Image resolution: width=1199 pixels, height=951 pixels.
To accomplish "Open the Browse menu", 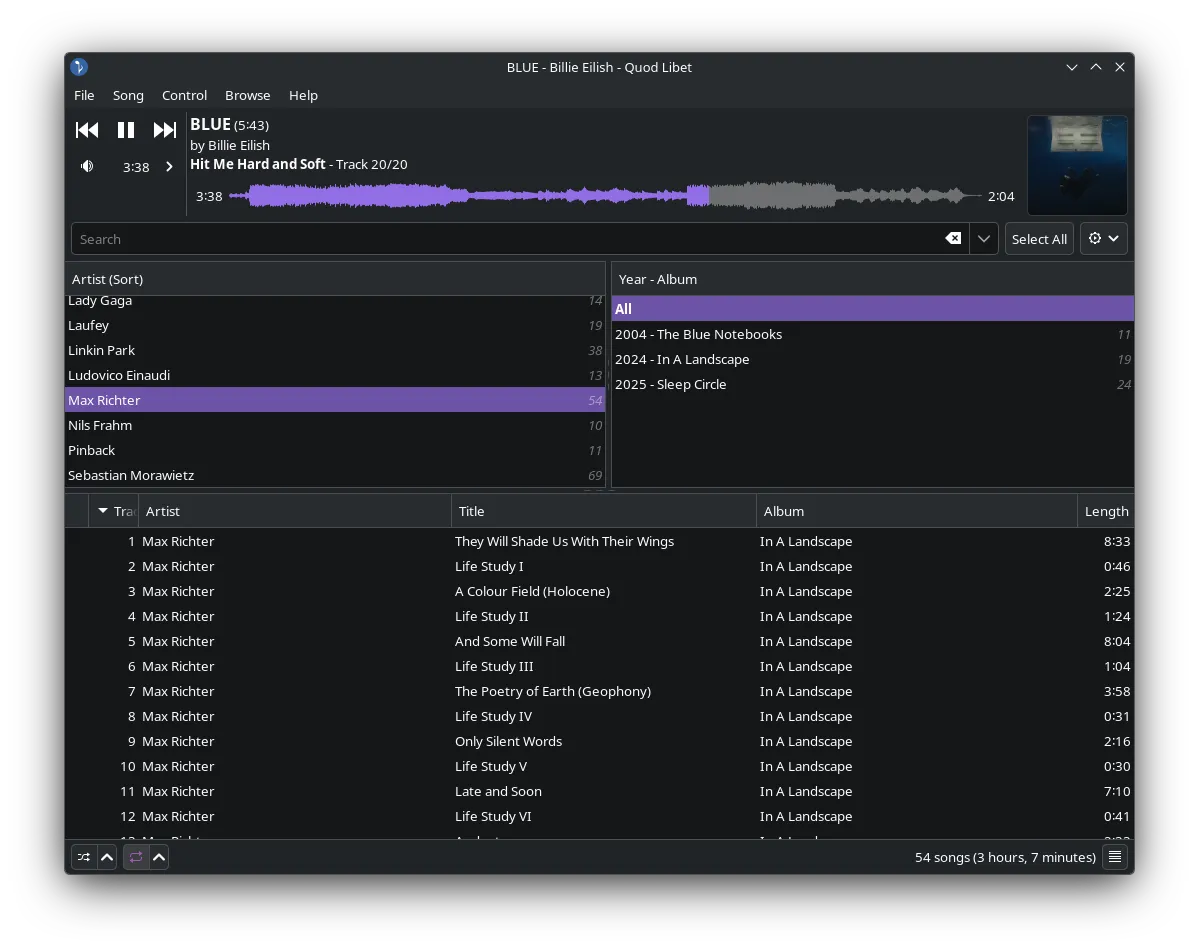I will pos(247,96).
